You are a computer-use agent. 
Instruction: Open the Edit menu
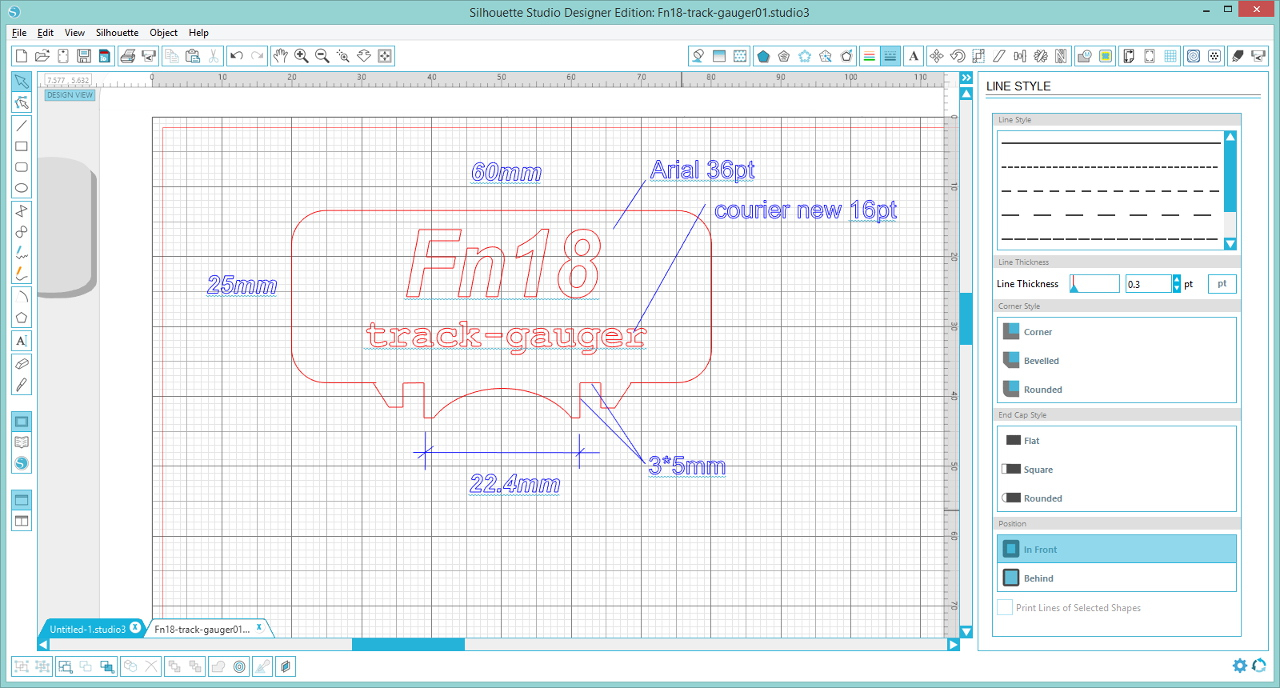tap(45, 33)
